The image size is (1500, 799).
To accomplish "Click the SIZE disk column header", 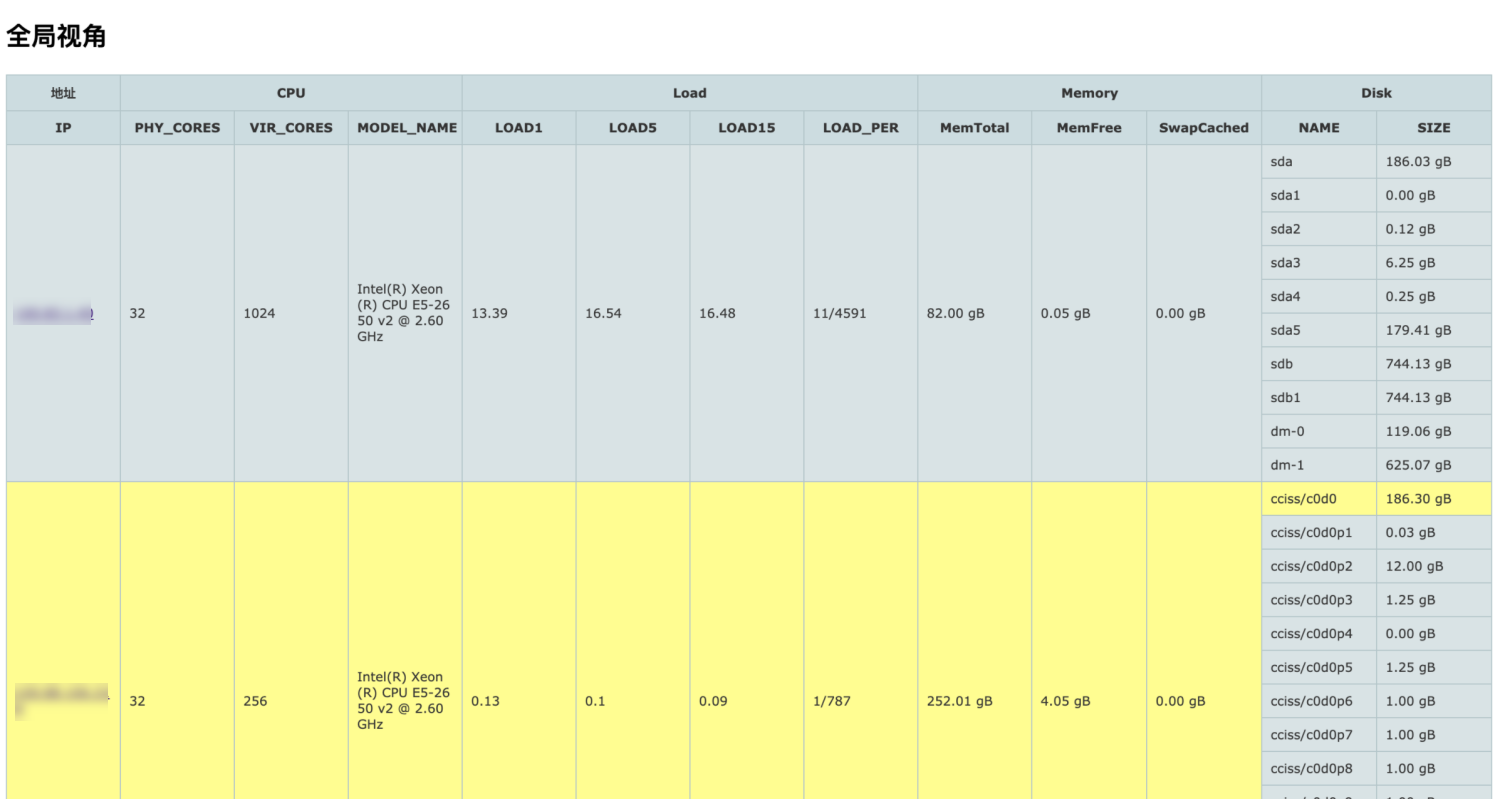I will coord(1434,128).
